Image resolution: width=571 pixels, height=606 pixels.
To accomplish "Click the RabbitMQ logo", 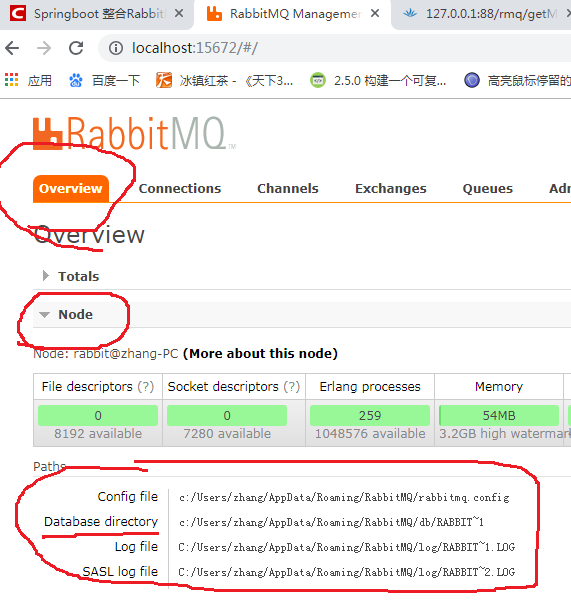I will pyautogui.click(x=134, y=133).
